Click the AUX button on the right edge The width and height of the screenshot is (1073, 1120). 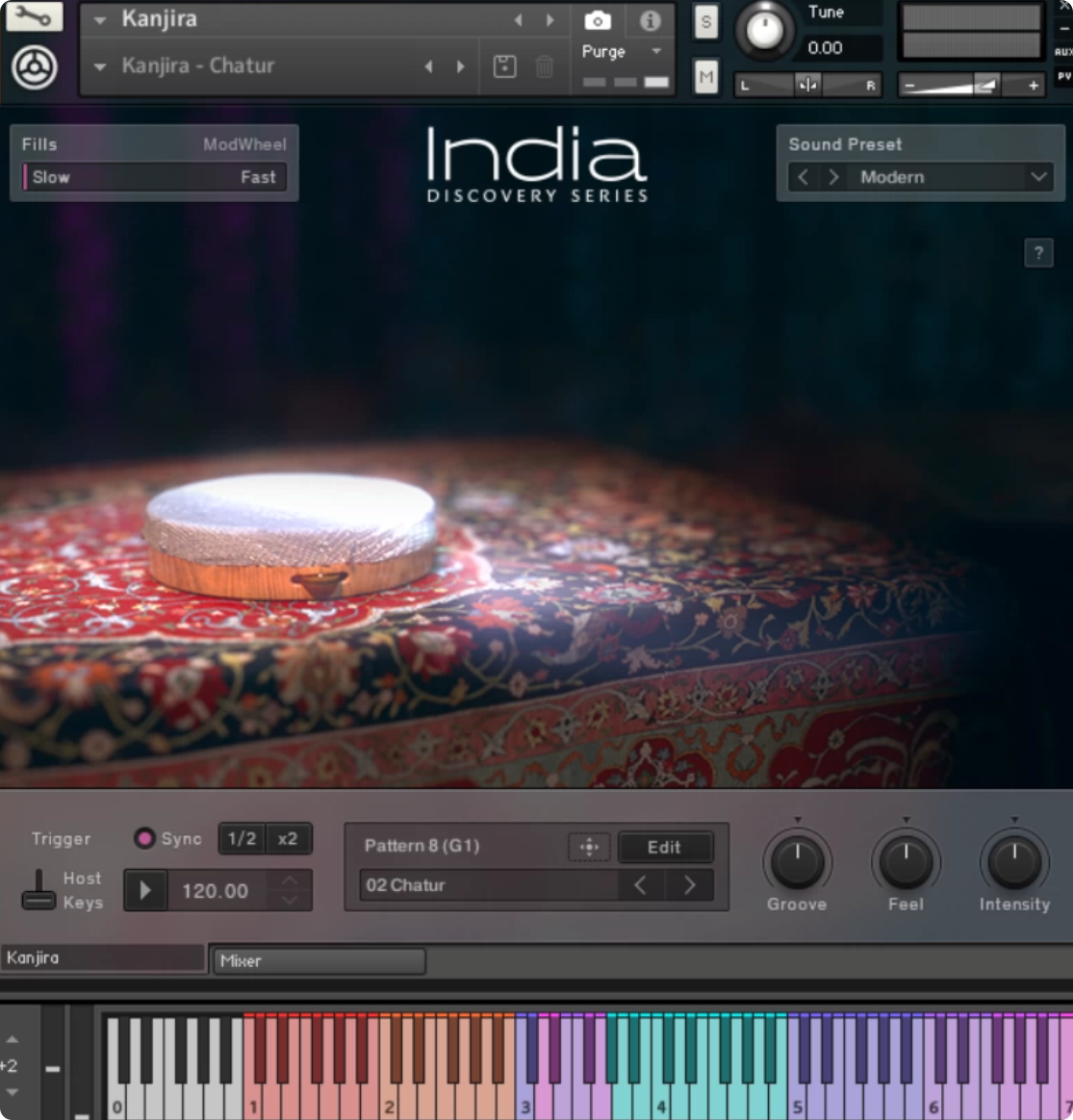point(1063,51)
